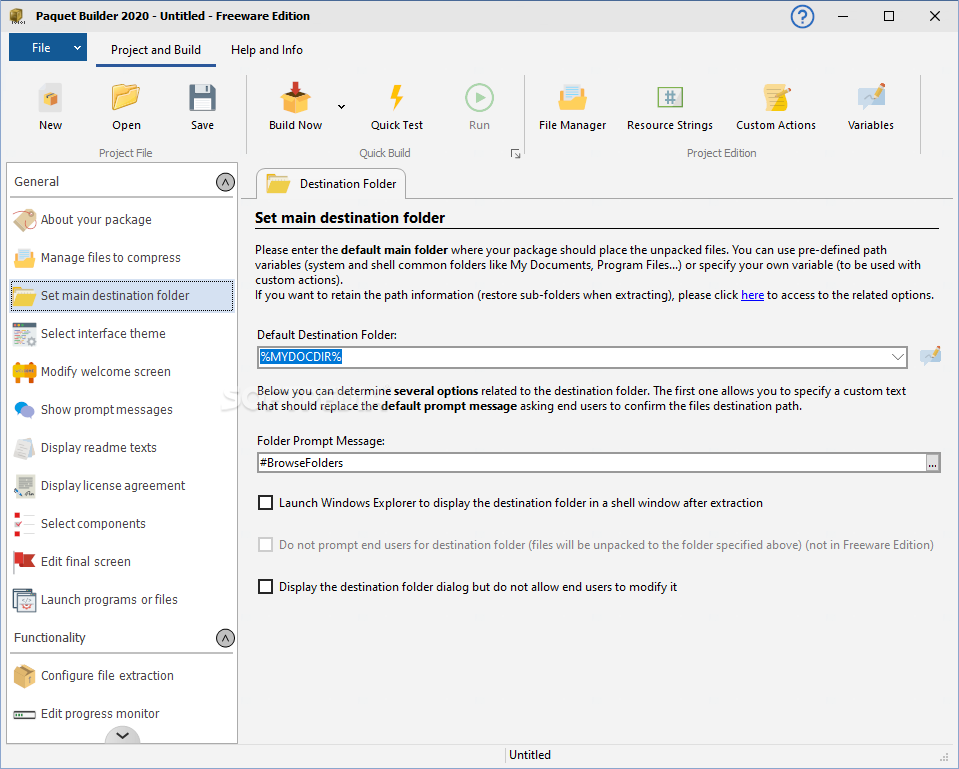Open Edit final screen page
The height and width of the screenshot is (769, 959).
tap(122, 561)
